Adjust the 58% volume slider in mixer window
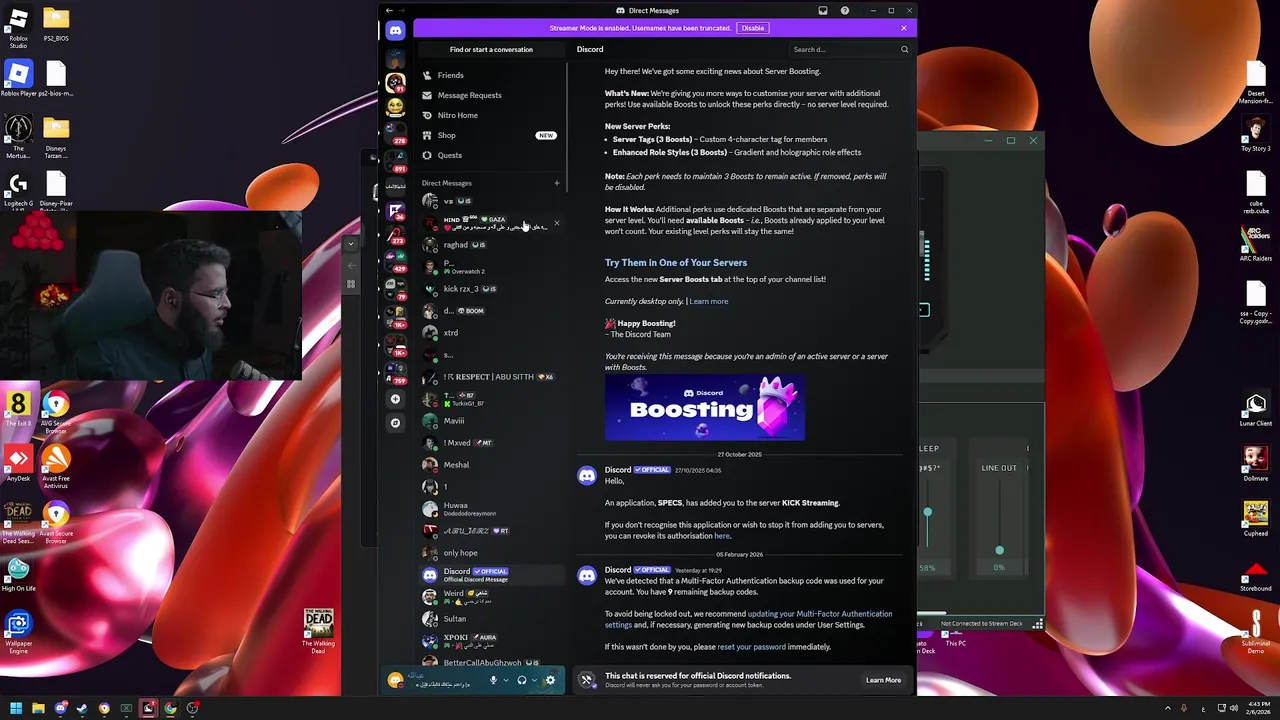The width and height of the screenshot is (1280, 720). coord(927,512)
